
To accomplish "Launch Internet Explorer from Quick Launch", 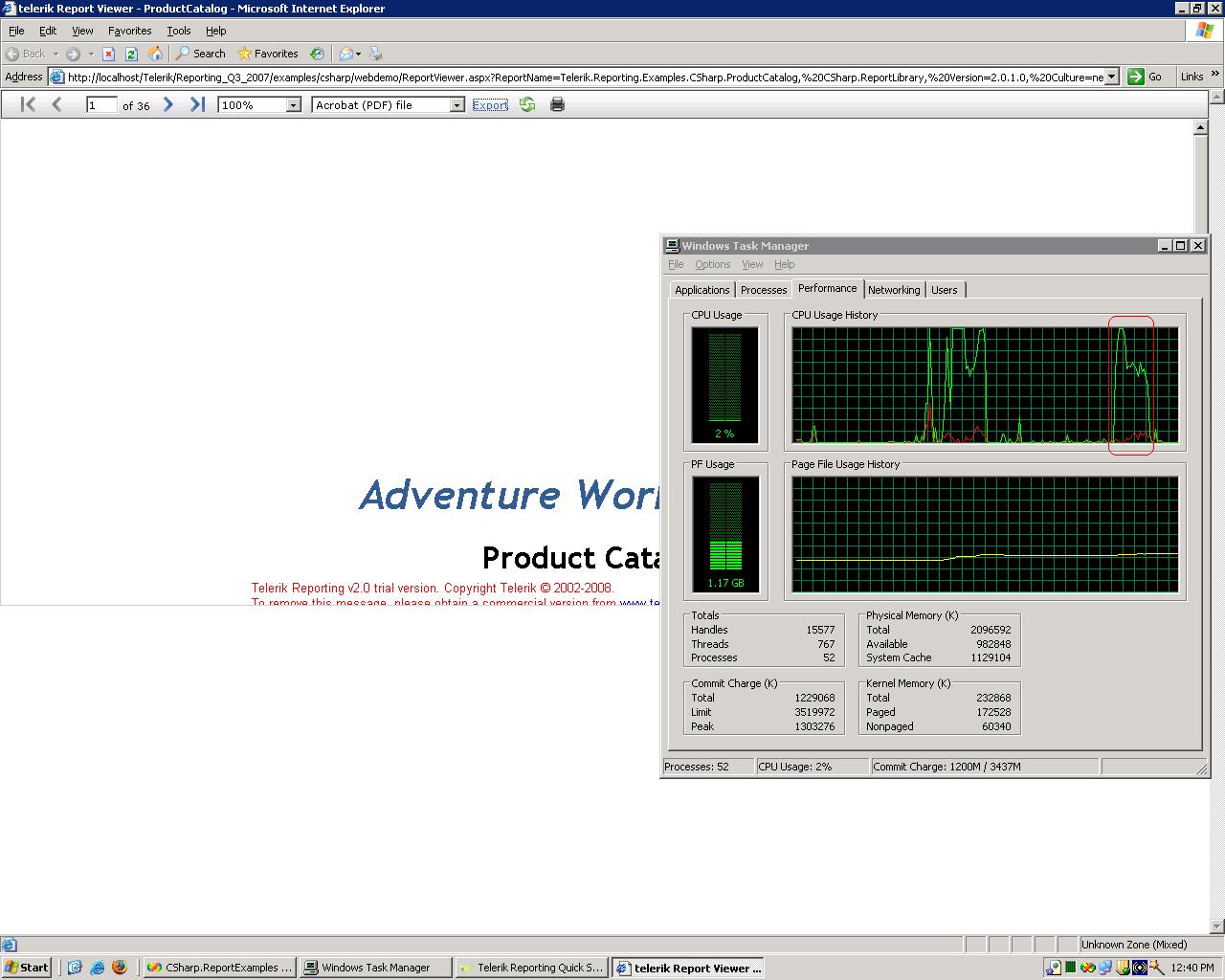I will tap(97, 968).
